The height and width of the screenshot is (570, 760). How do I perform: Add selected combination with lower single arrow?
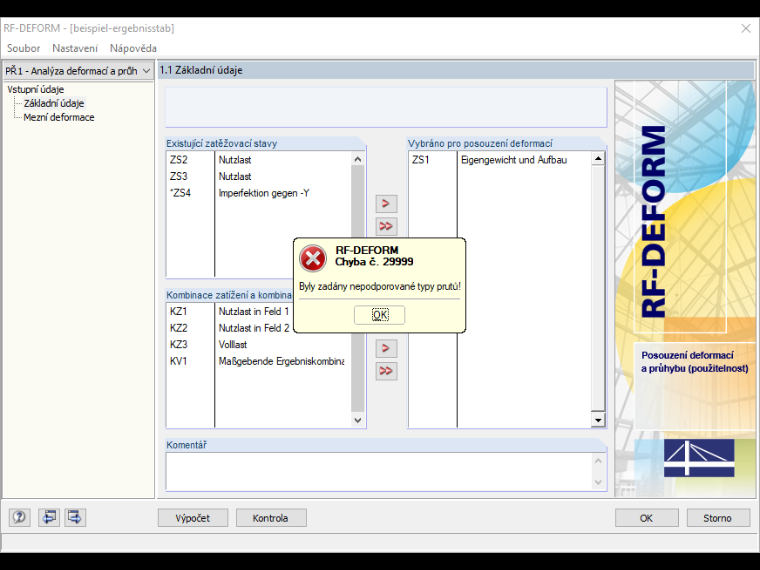[386, 348]
